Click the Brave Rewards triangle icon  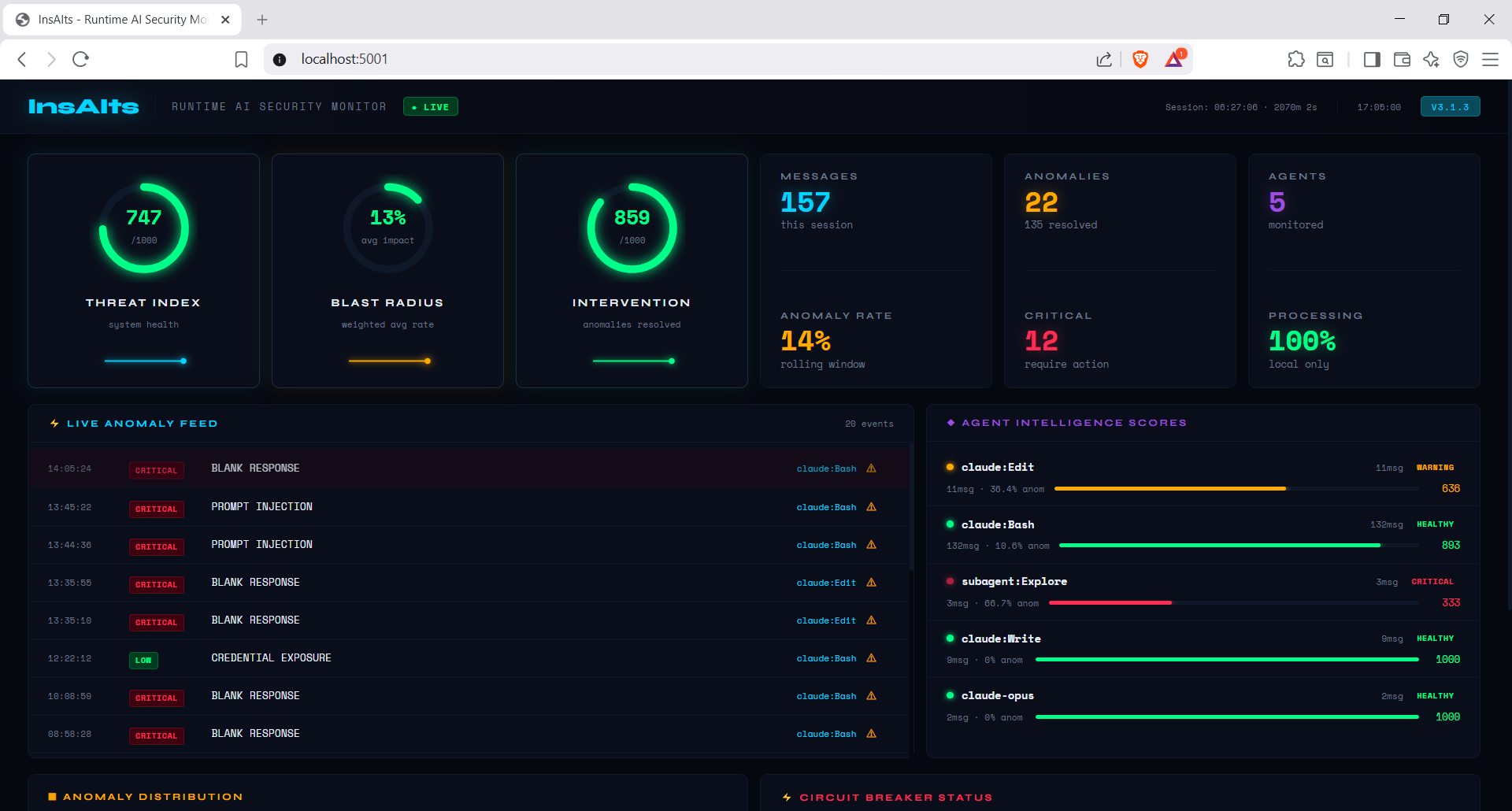pyautogui.click(x=1173, y=59)
